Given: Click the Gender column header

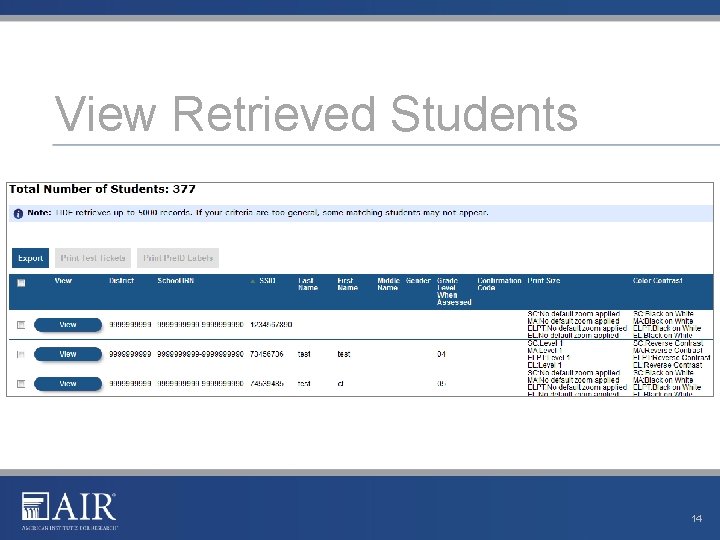Looking at the screenshot, I should pyautogui.click(x=418, y=281).
